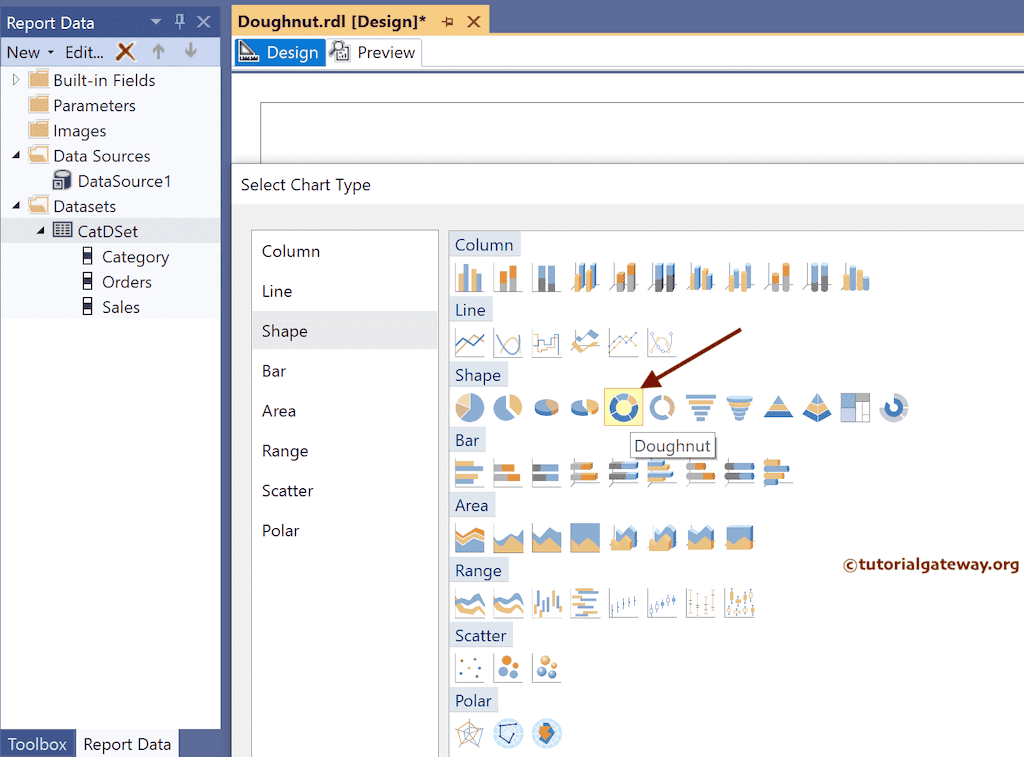Image resolution: width=1024 pixels, height=757 pixels.
Task: Click the Move Down arrow icon
Action: click(x=191, y=51)
